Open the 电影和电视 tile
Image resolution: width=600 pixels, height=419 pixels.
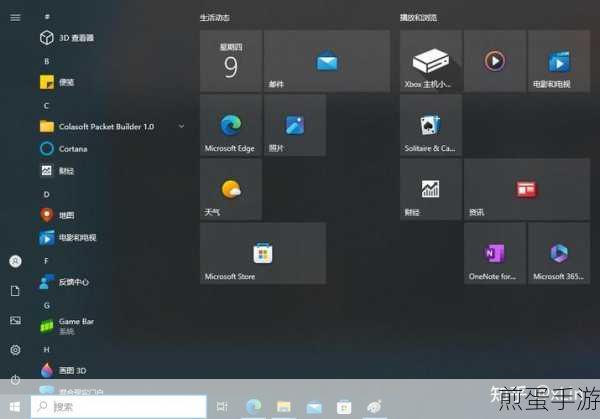click(x=559, y=61)
